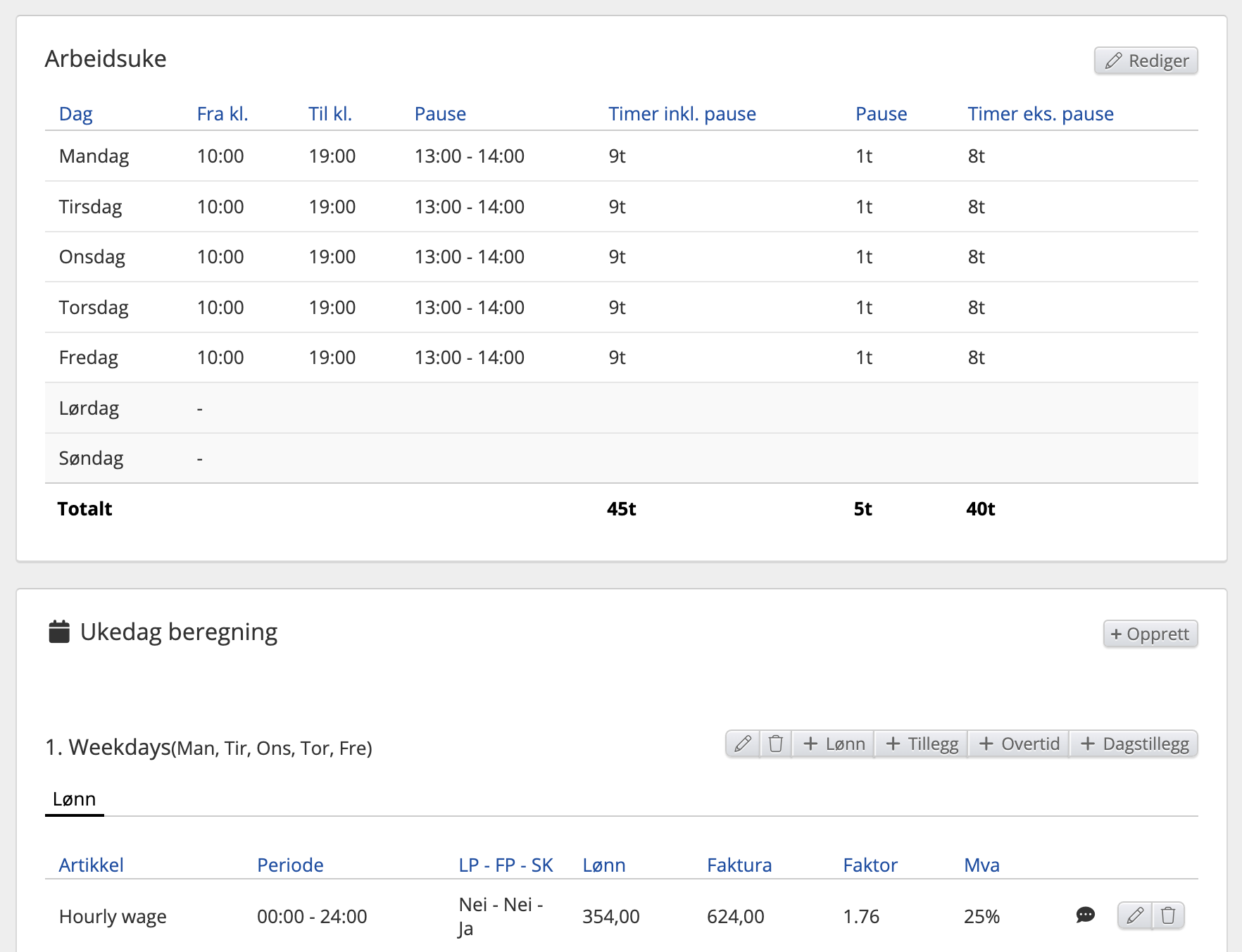1242x952 pixels.
Task: Click the Rediger button for Arbeidsuke
Action: [x=1146, y=61]
